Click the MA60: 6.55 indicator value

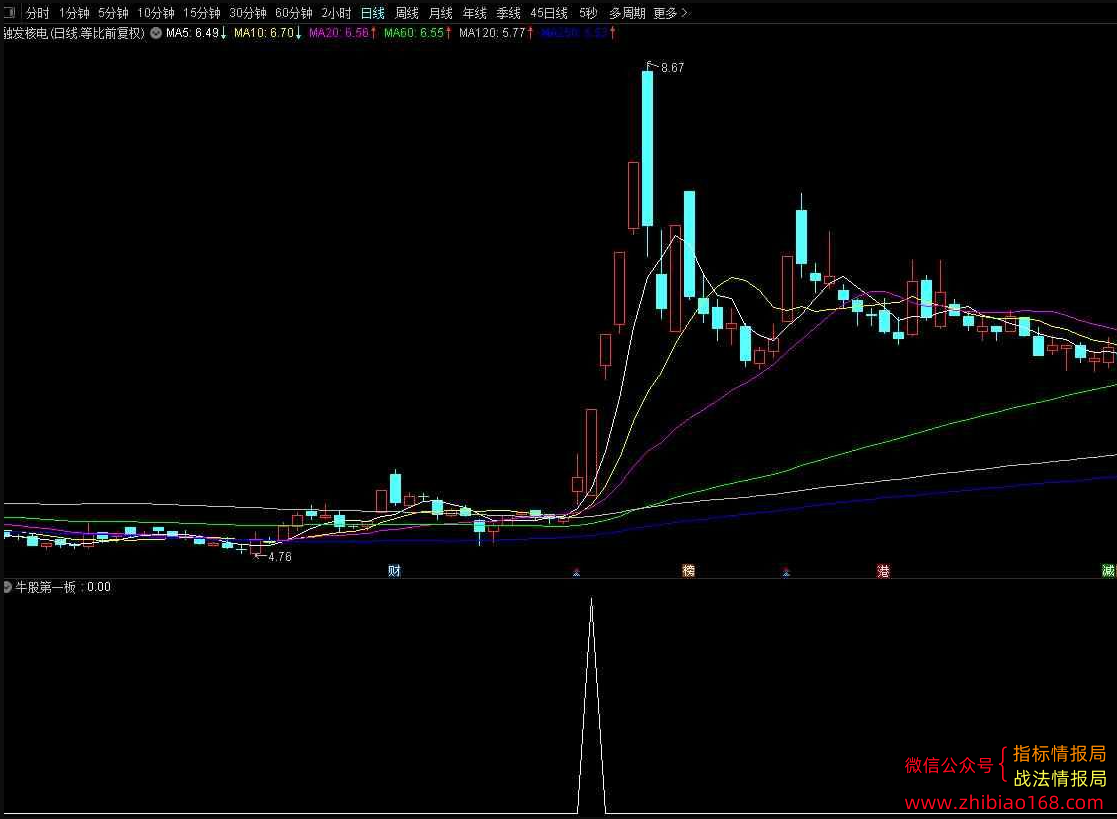(x=417, y=33)
